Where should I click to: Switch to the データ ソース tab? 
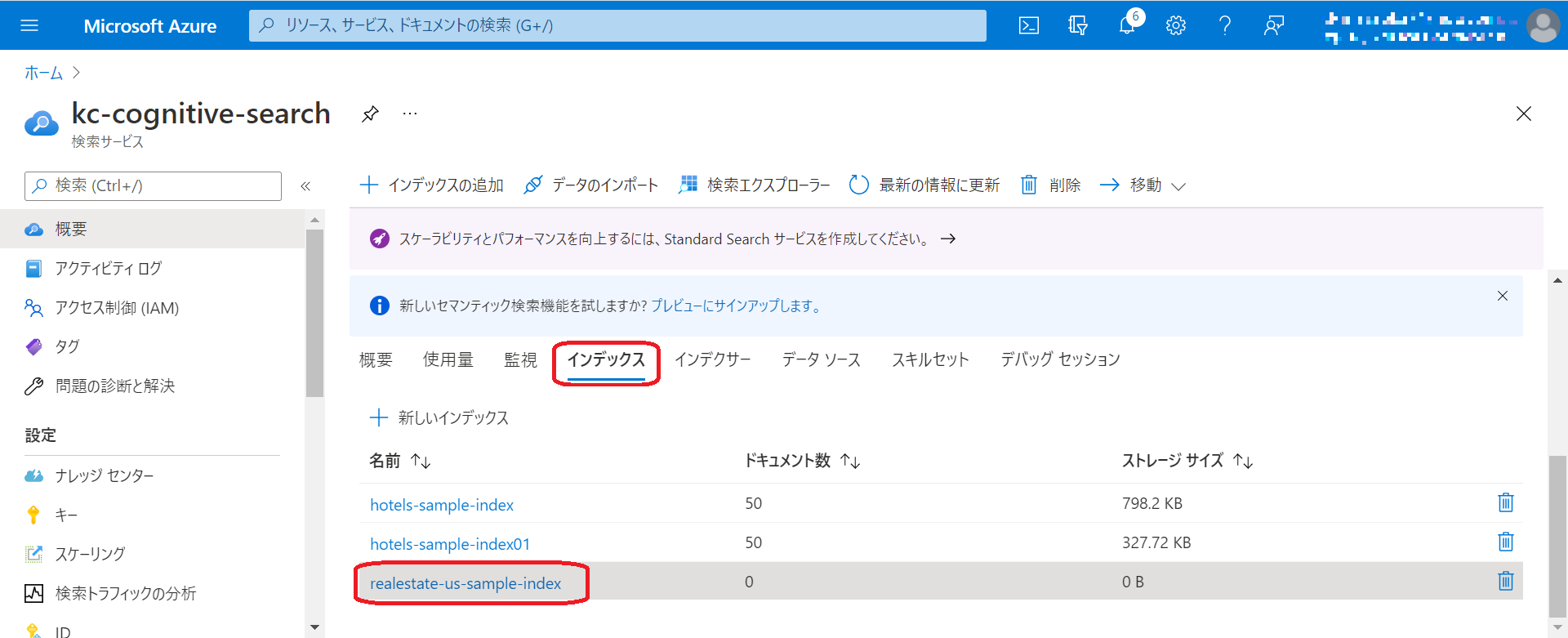click(x=822, y=359)
